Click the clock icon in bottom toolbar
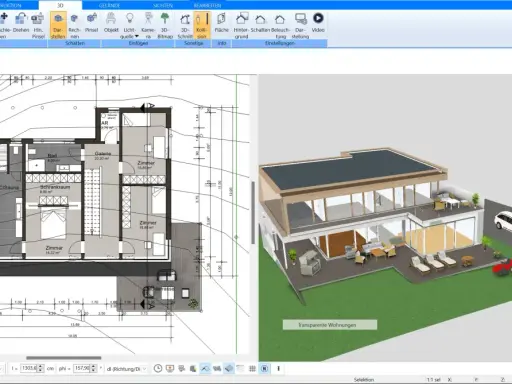The height and width of the screenshot is (384, 512). click(158, 368)
